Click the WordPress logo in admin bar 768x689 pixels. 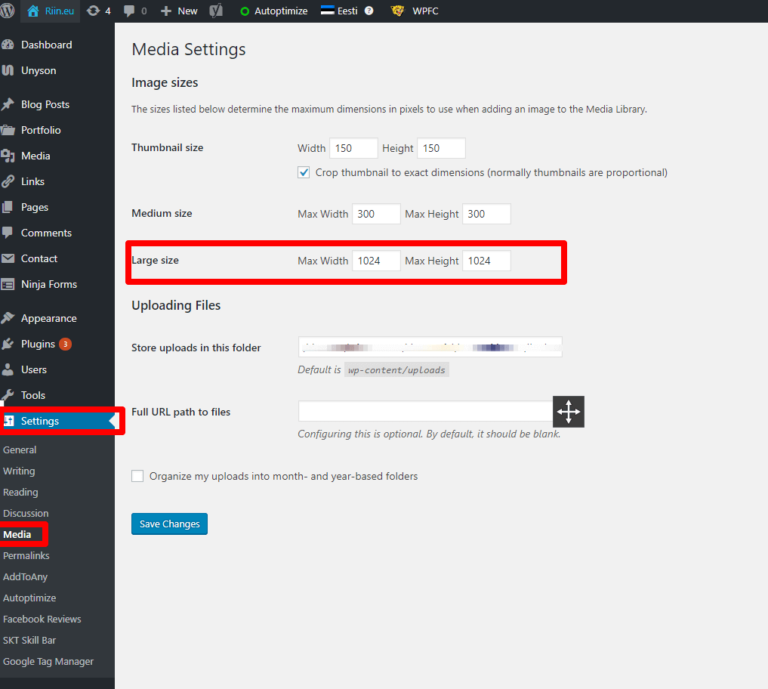click(x=10, y=11)
